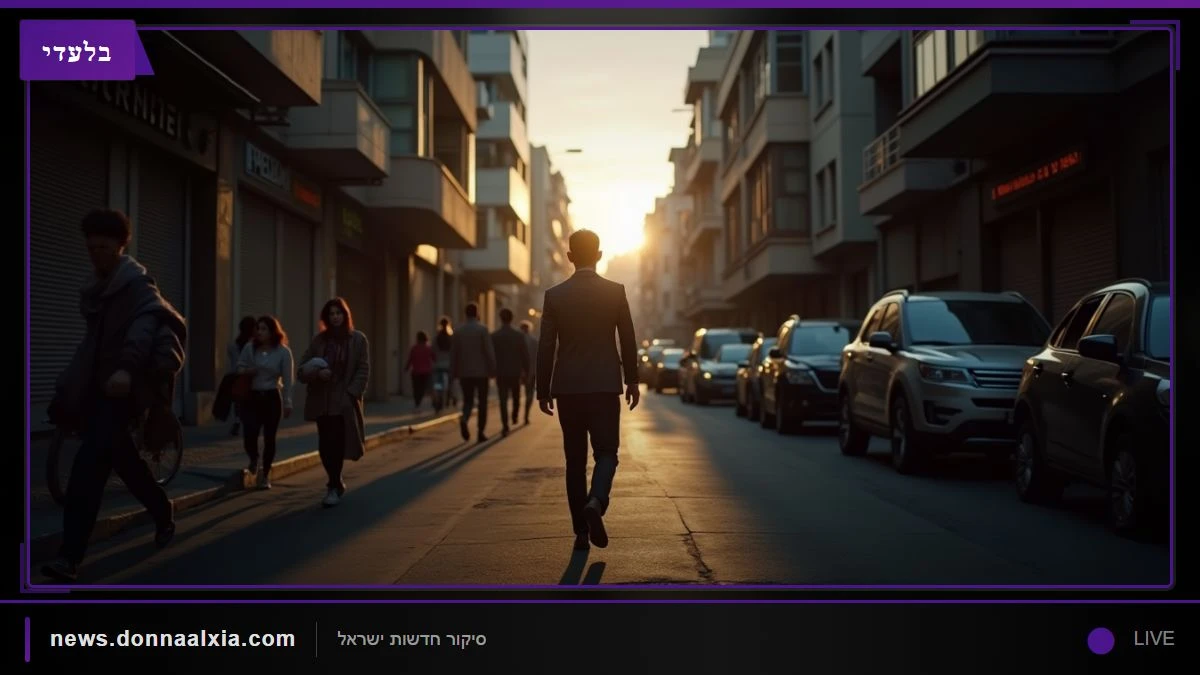Click the LIVE label text
The width and height of the screenshot is (1200, 675).
(1154, 639)
